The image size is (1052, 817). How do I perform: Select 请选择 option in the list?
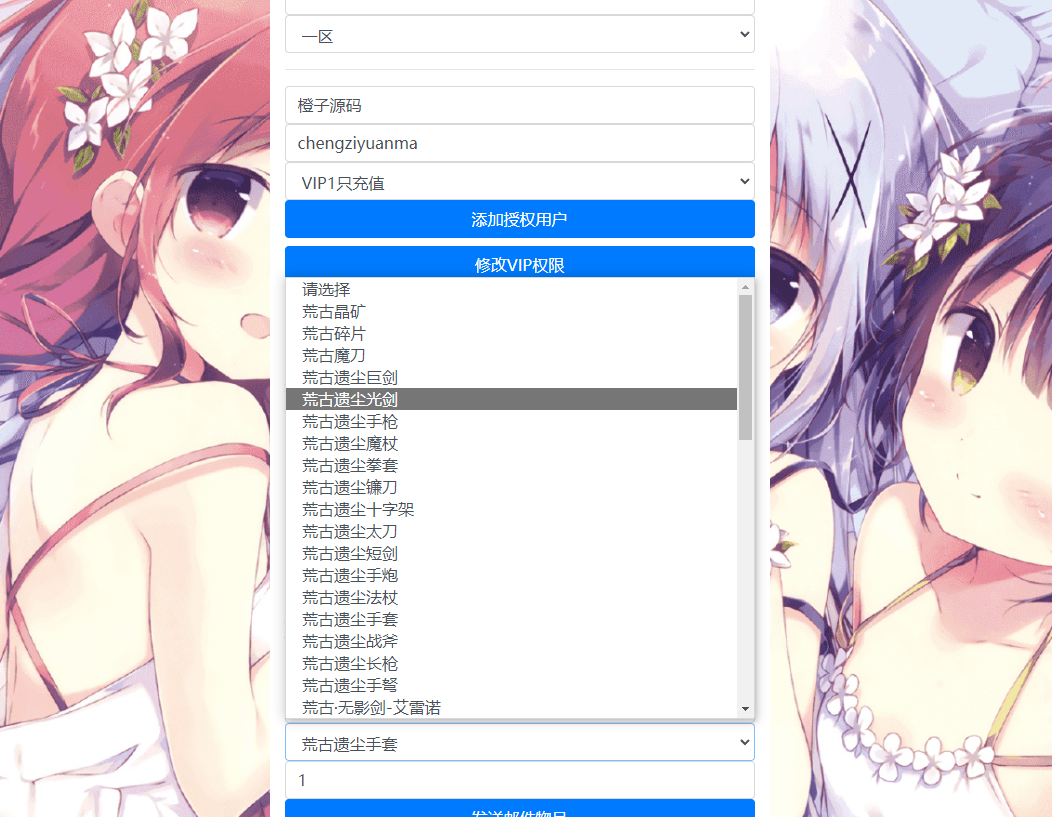tap(510, 289)
